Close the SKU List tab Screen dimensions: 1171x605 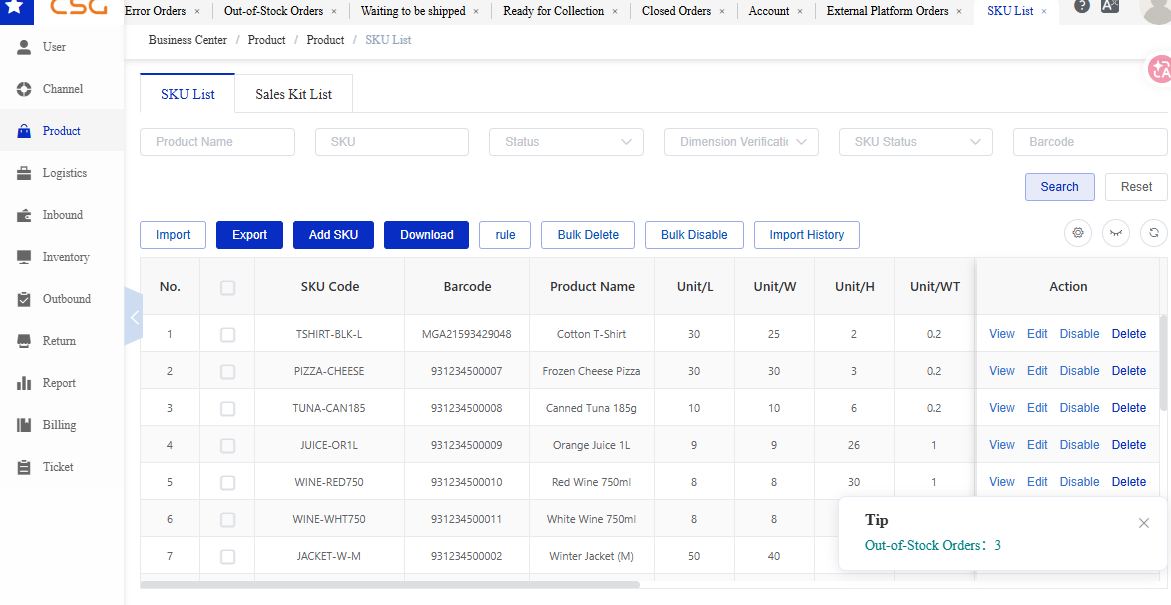(1044, 11)
